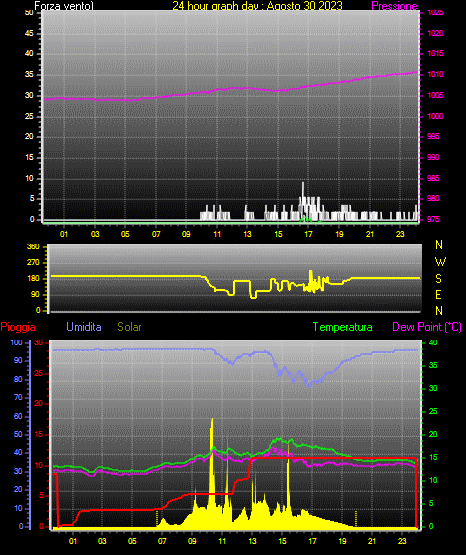Click the 'Solar' legend label

coord(130,327)
